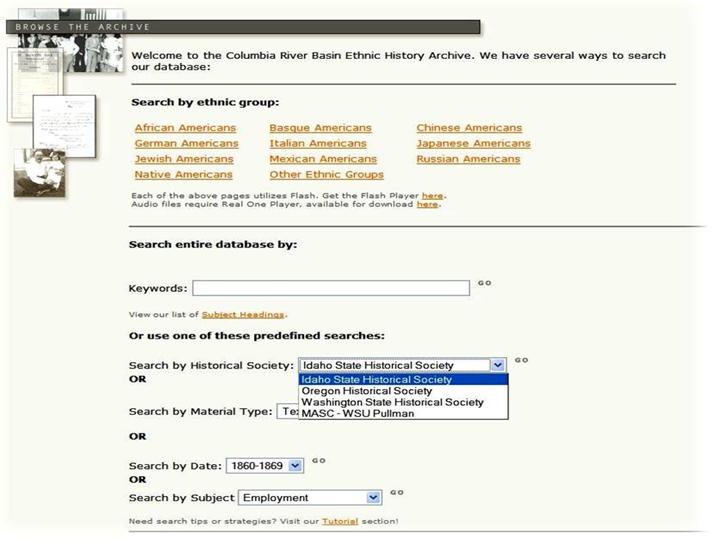Pick MASC - WSU Pullman option
Screen dimensions: 720x540
[x=403, y=413]
